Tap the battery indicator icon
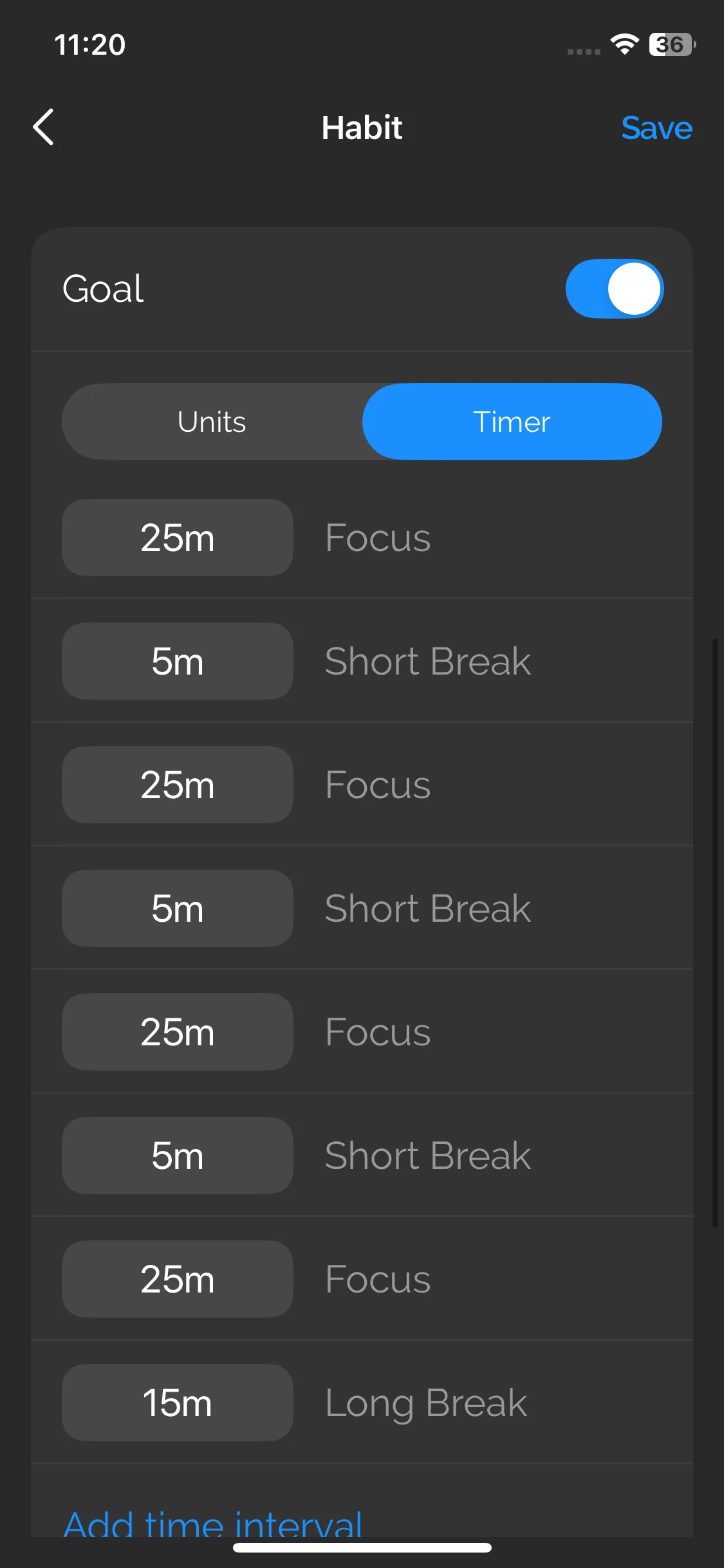The height and width of the screenshot is (1568, 724). coord(671,44)
